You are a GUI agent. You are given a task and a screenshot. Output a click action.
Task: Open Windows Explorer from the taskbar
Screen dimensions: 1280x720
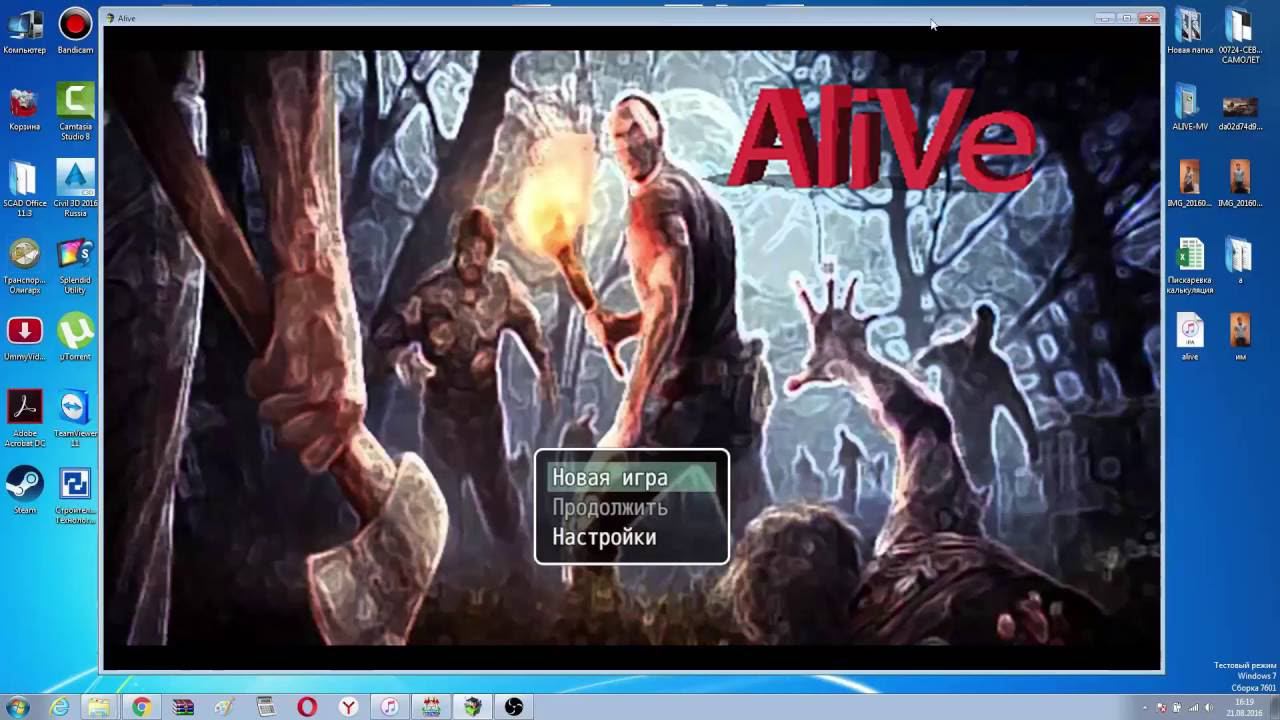tap(100, 707)
